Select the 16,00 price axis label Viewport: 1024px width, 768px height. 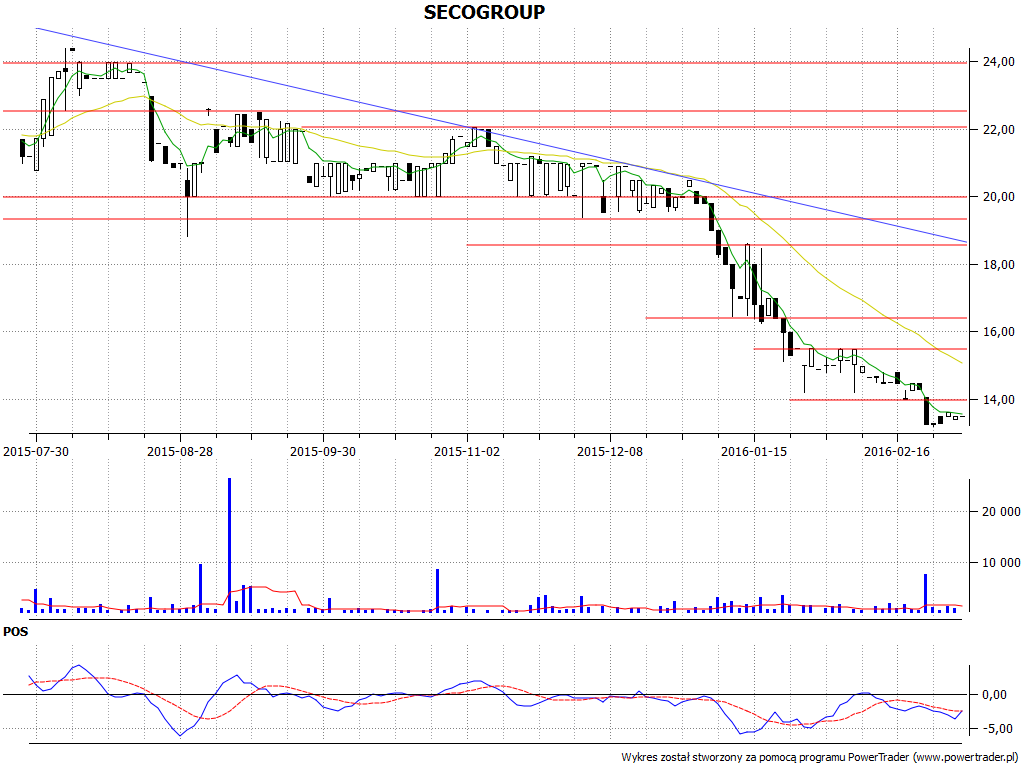999,332
